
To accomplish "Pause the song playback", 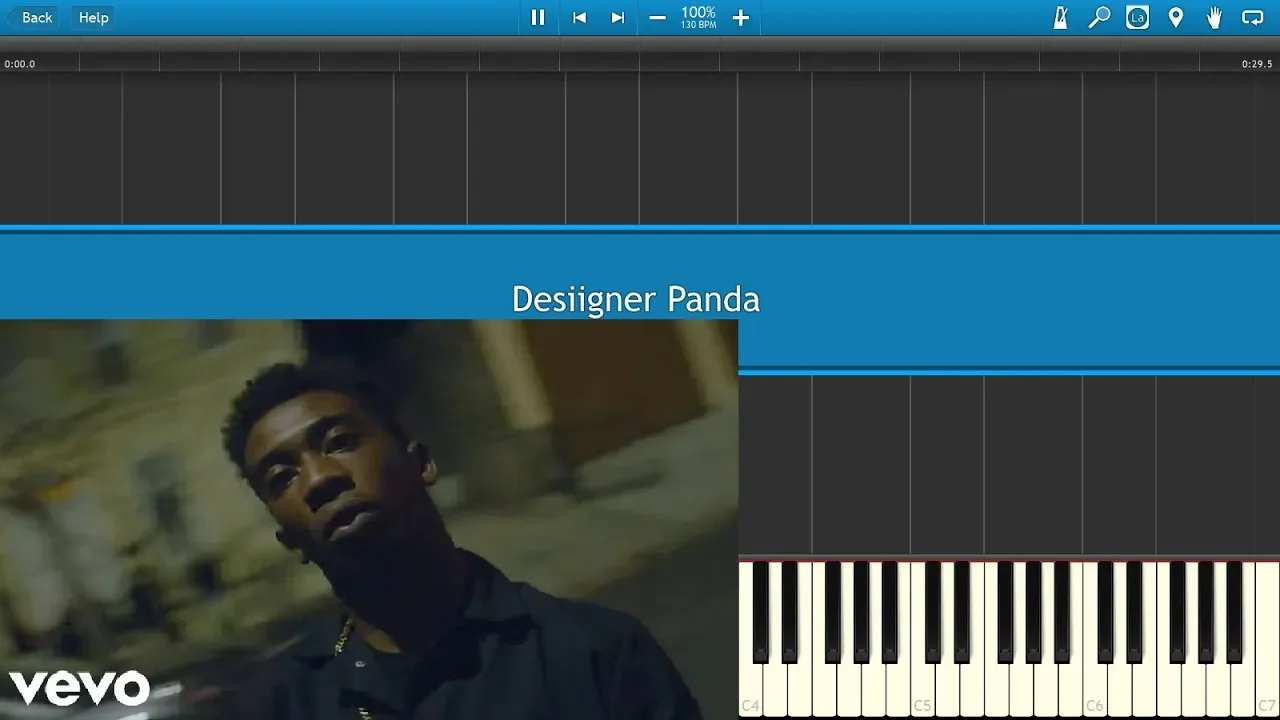I will pyautogui.click(x=537, y=17).
